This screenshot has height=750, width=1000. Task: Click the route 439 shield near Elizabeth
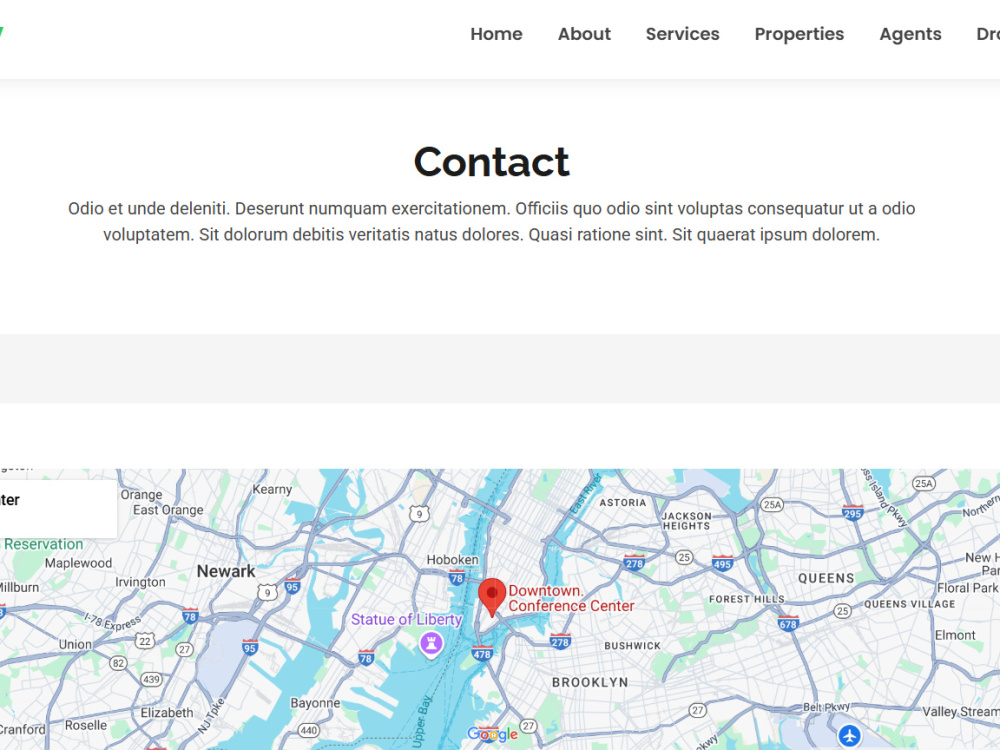[151, 679]
